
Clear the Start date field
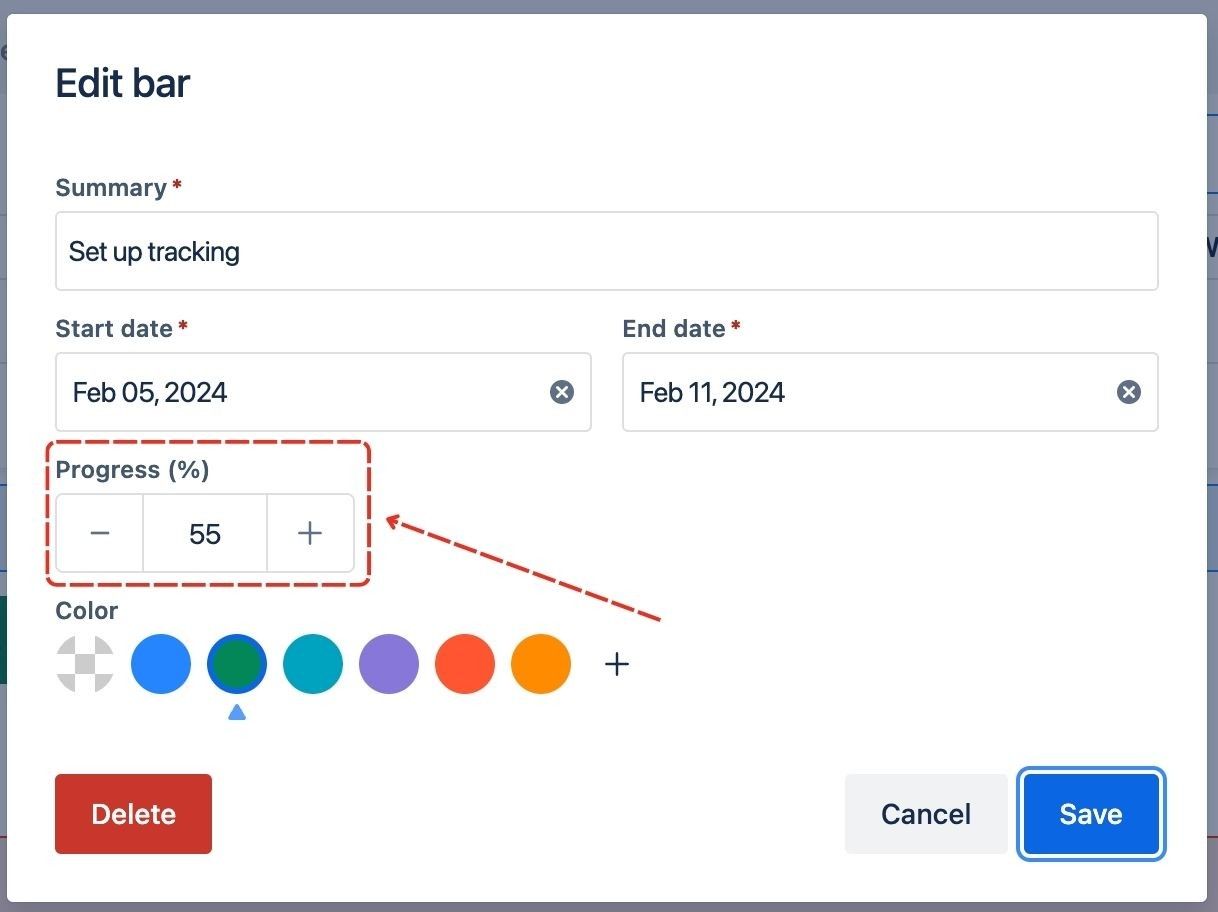tap(562, 392)
